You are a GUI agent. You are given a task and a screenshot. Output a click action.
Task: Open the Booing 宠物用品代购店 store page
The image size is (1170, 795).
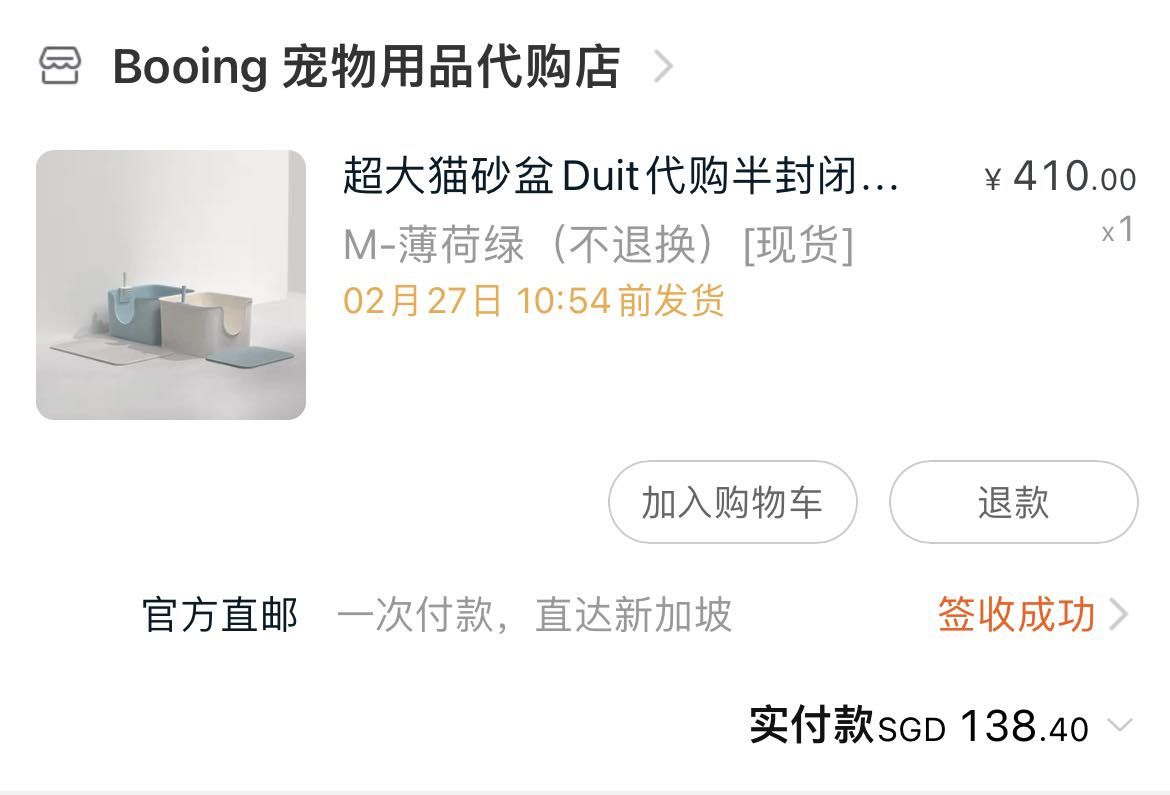click(366, 67)
